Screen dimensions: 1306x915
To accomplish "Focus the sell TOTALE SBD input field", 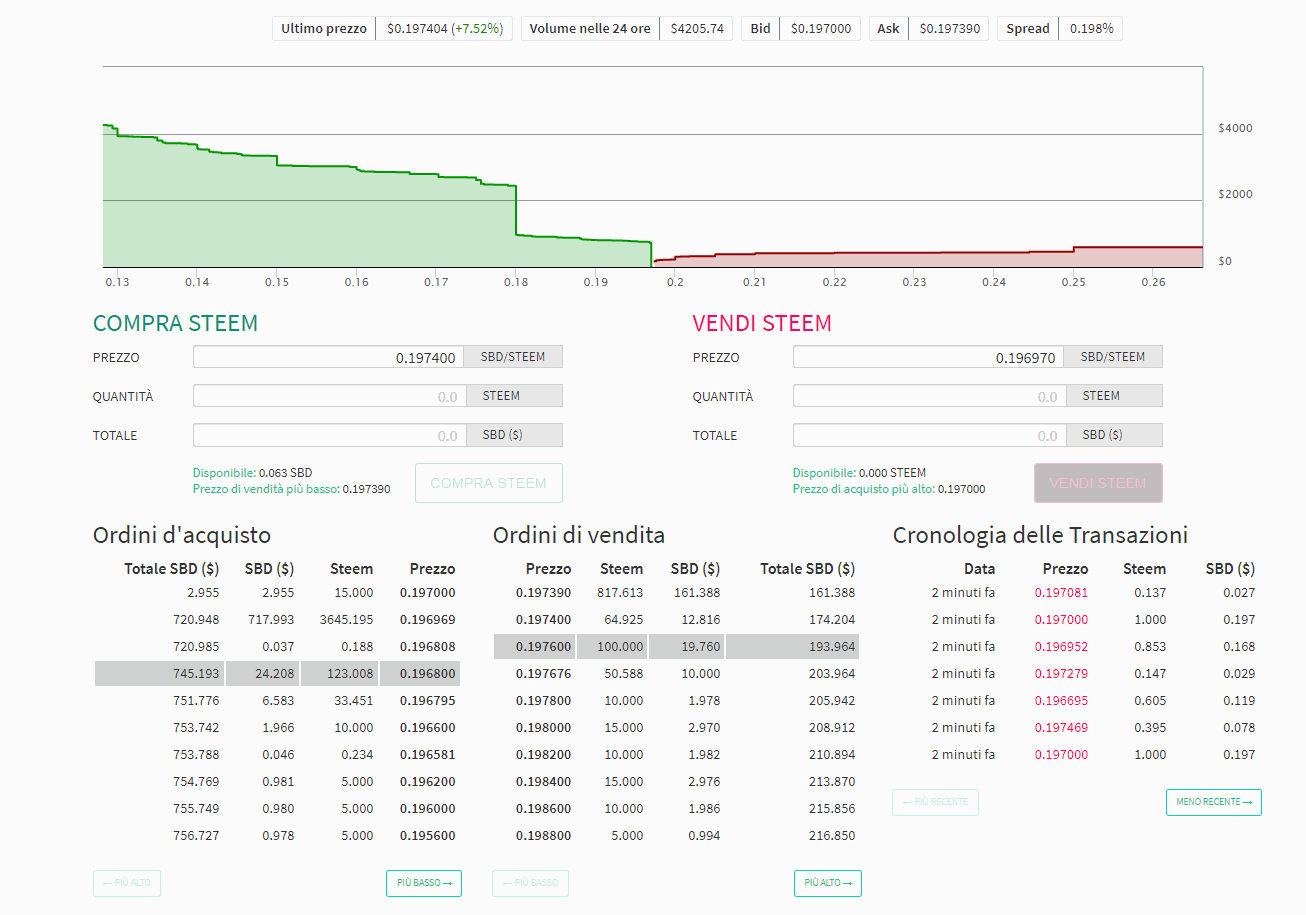I will 928,435.
